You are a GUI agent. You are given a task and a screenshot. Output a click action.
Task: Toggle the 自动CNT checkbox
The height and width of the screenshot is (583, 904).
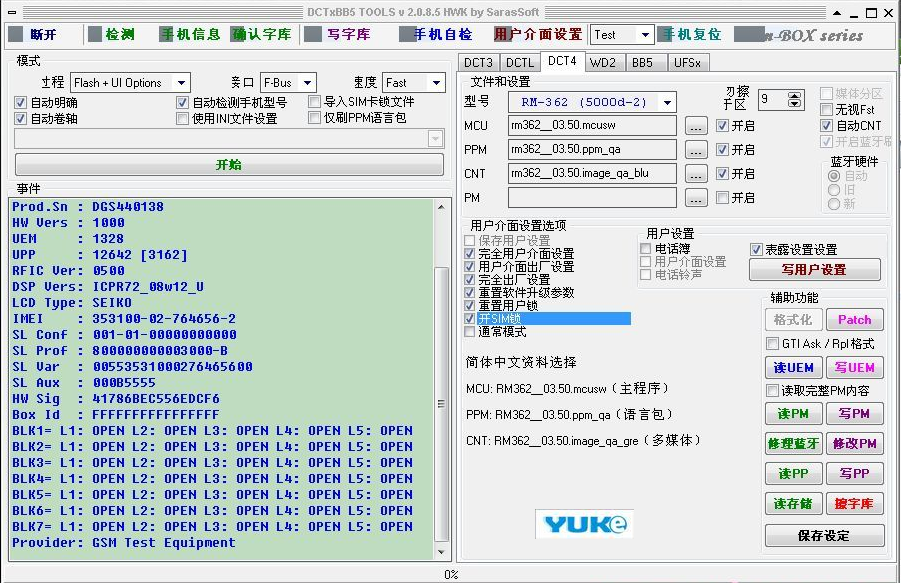826,126
